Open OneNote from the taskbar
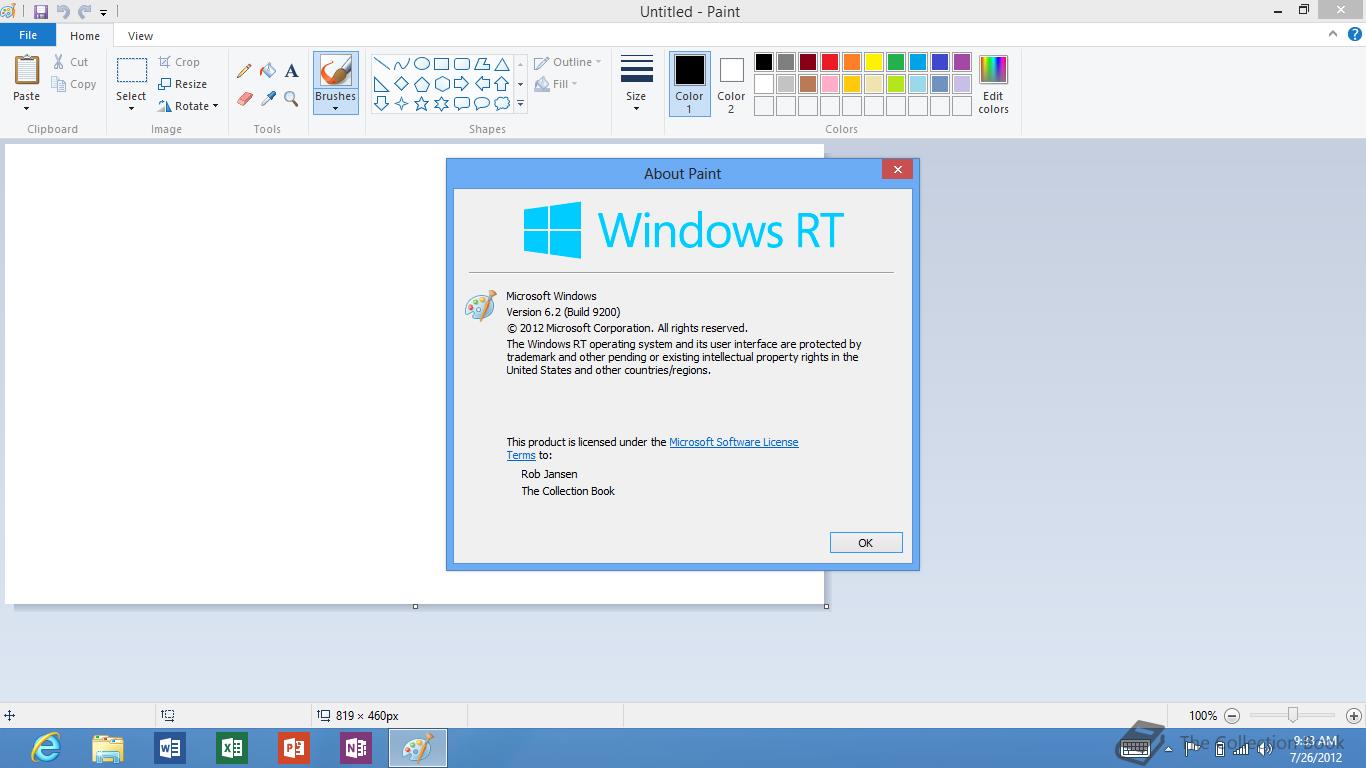The image size is (1366, 768). (x=356, y=748)
